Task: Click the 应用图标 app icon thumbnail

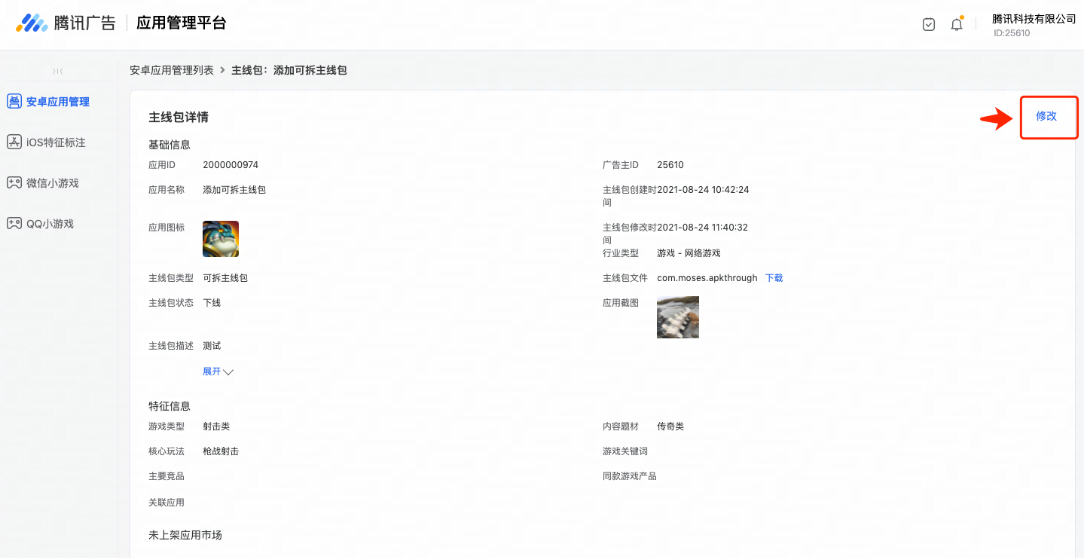Action: (x=220, y=239)
